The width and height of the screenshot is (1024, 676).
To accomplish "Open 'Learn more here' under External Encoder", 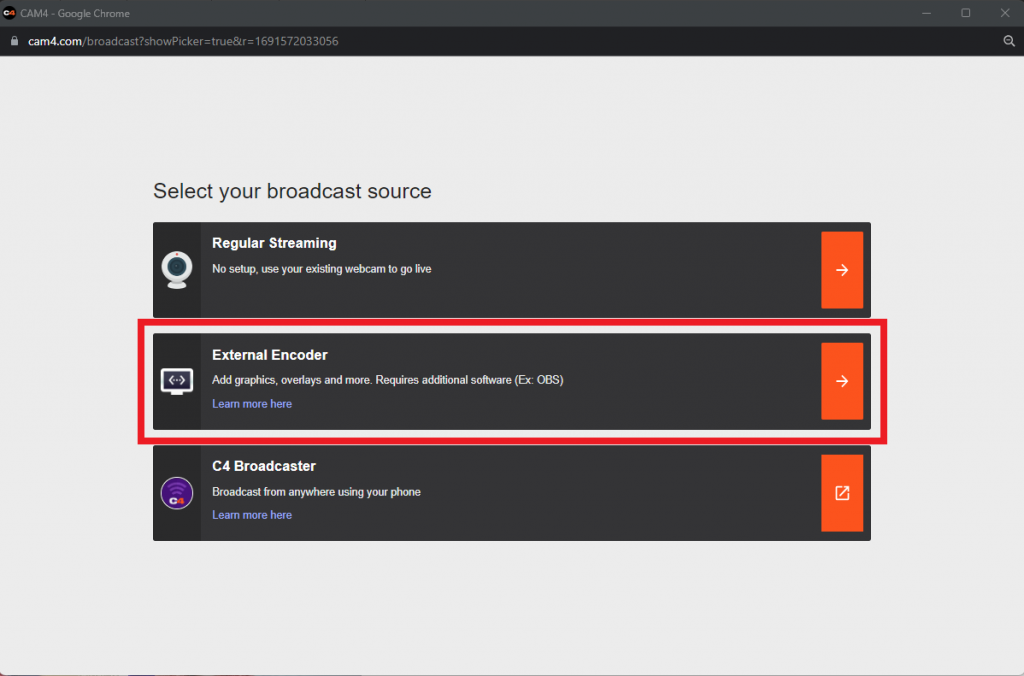I will (252, 404).
